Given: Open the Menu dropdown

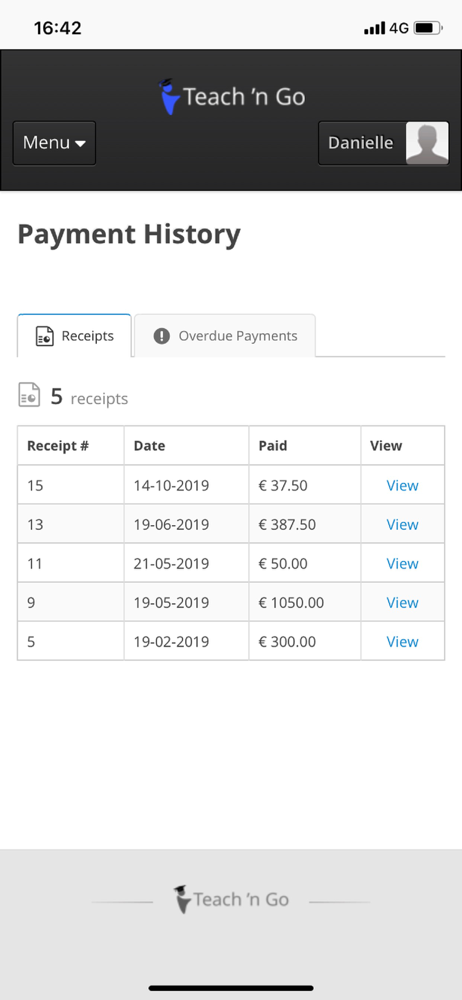Looking at the screenshot, I should tap(54, 143).
